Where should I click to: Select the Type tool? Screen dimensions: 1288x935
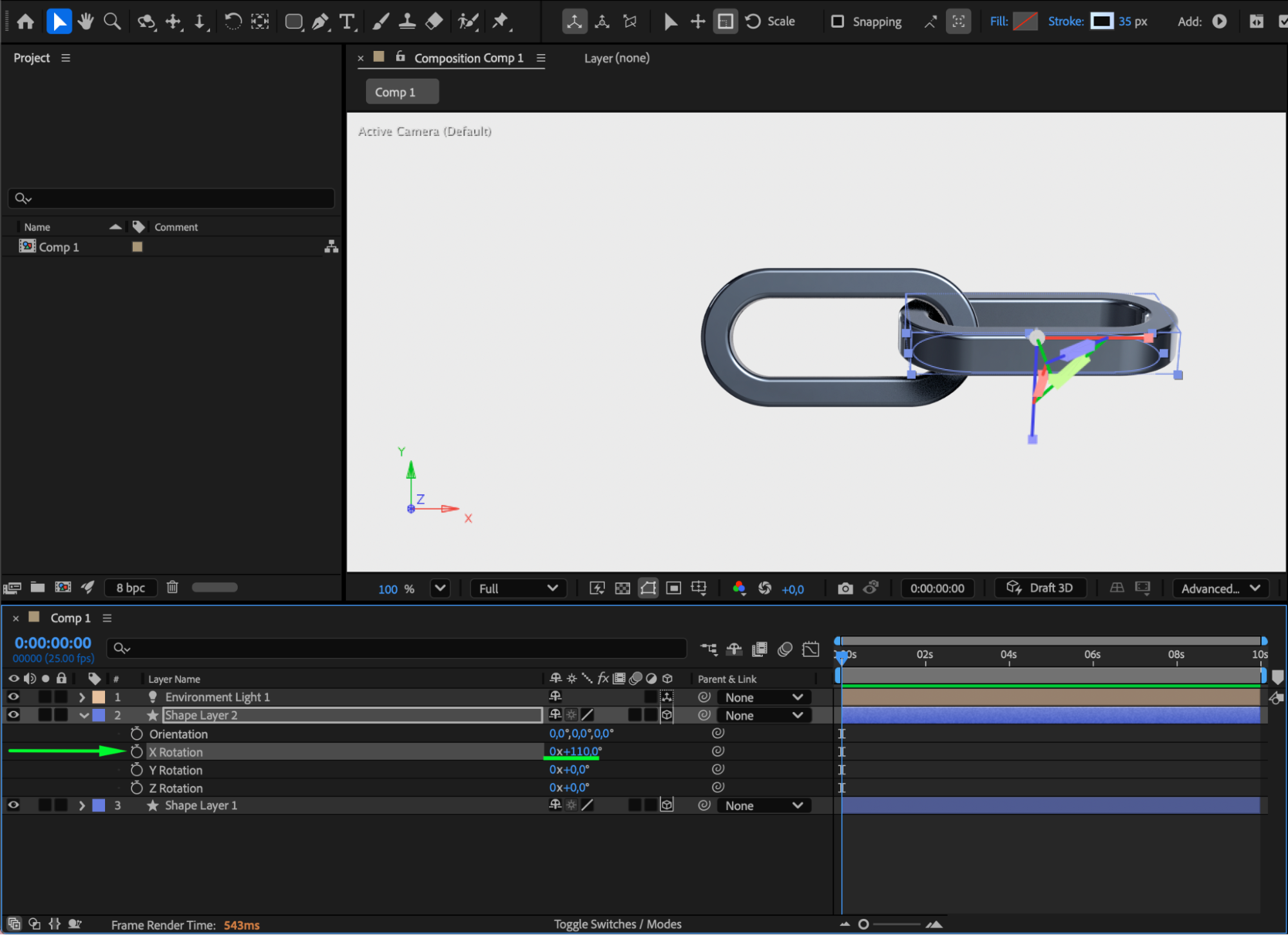pos(347,21)
